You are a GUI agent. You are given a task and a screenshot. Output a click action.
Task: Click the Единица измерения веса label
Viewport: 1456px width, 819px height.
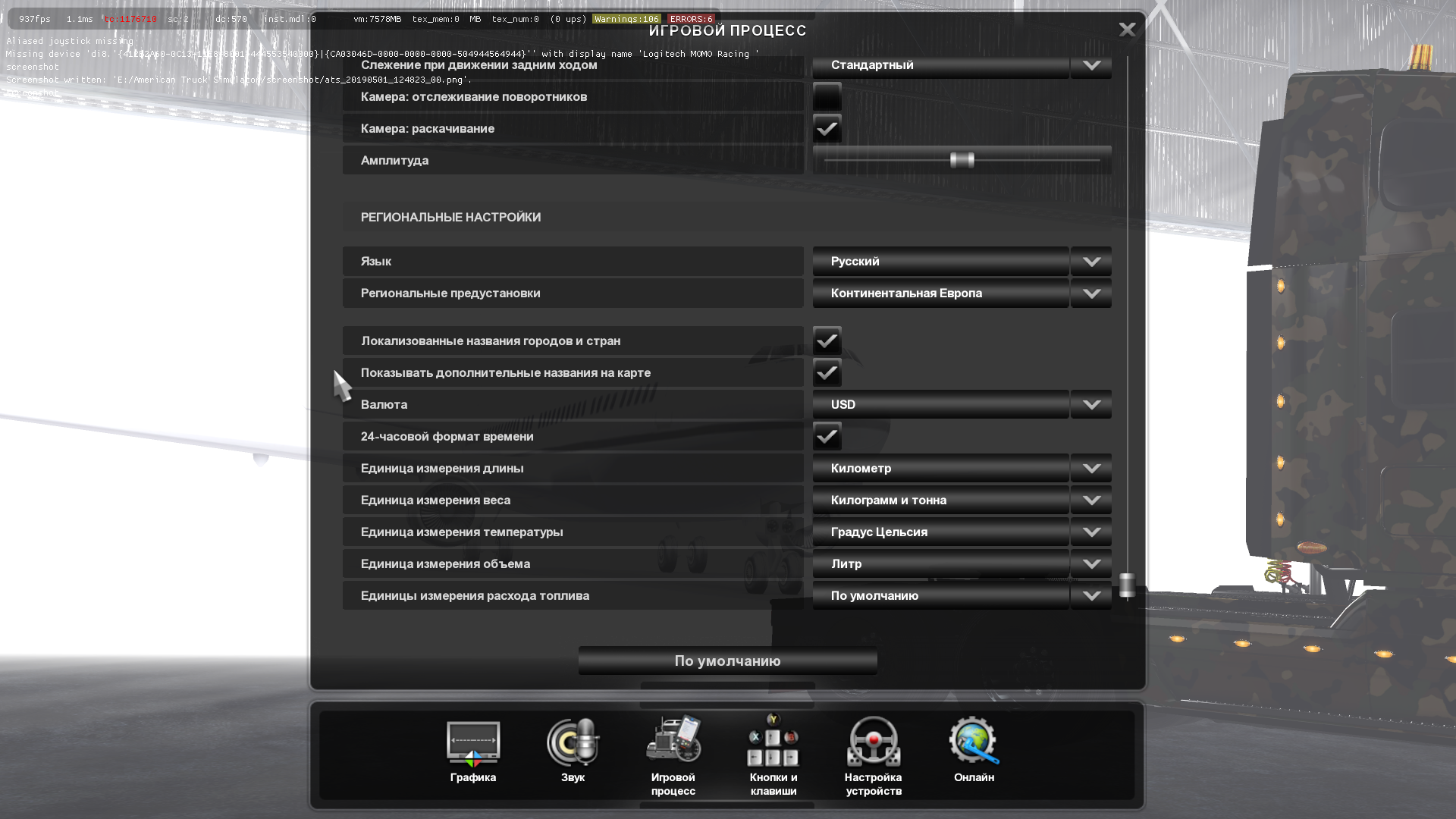[x=436, y=500]
